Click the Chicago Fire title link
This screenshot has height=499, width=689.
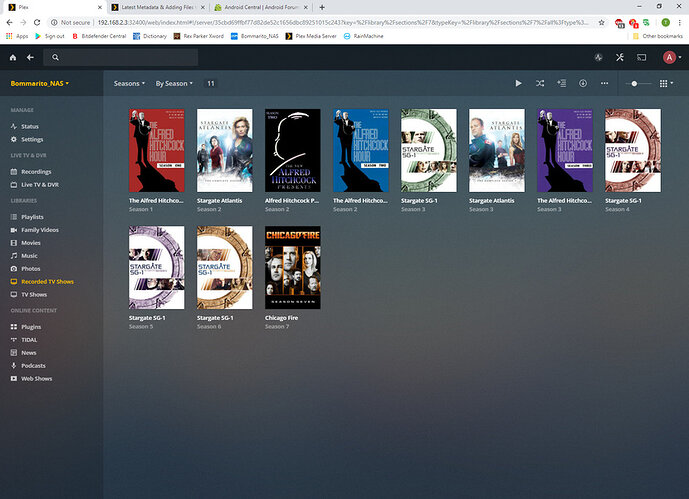pos(281,318)
